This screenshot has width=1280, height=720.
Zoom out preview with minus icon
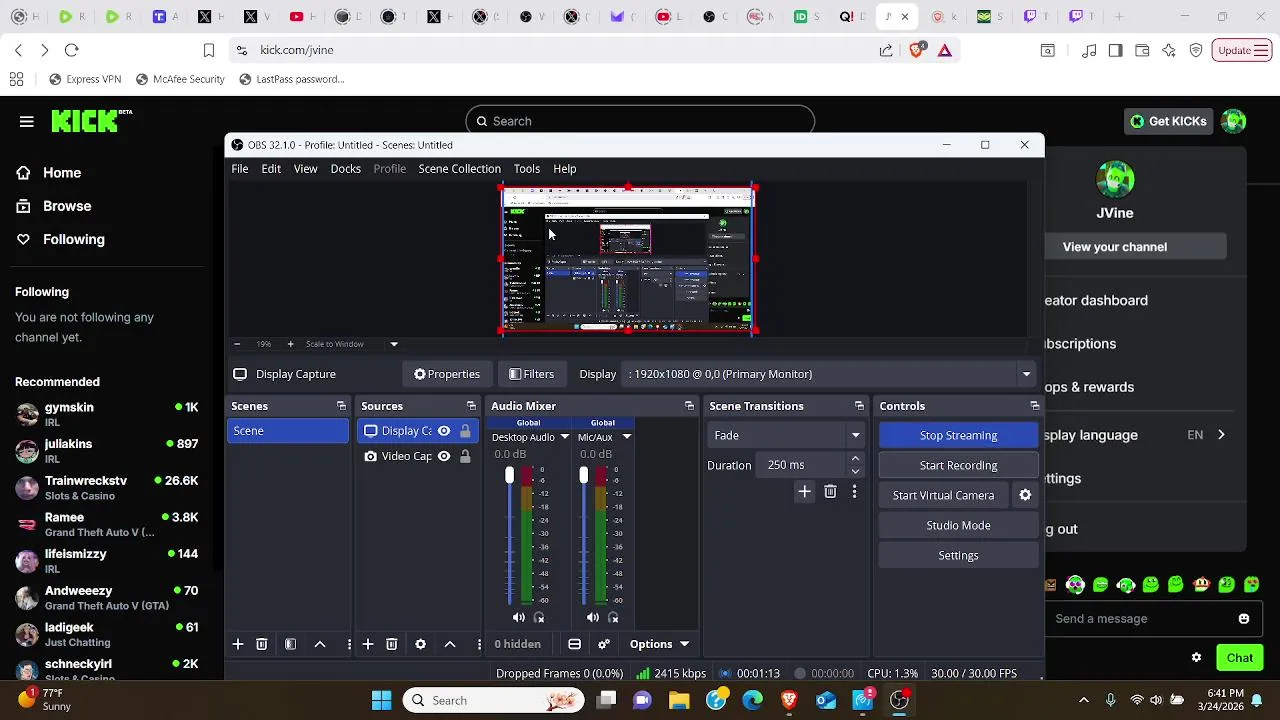pyautogui.click(x=237, y=344)
